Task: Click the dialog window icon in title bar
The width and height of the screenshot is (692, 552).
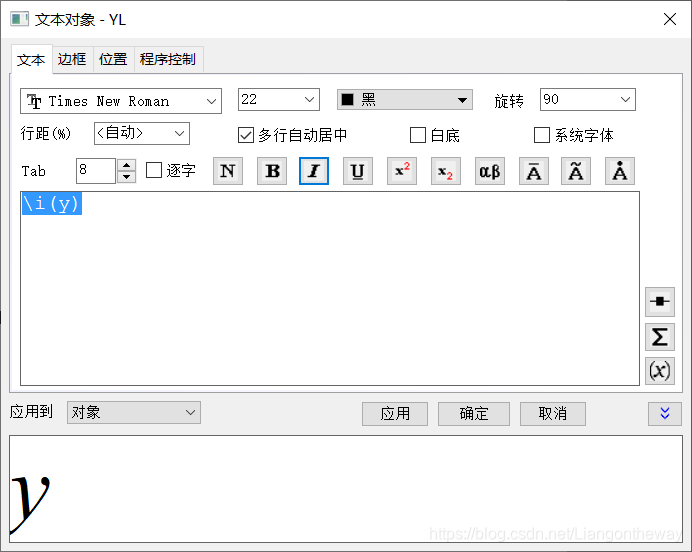Action: coord(19,19)
